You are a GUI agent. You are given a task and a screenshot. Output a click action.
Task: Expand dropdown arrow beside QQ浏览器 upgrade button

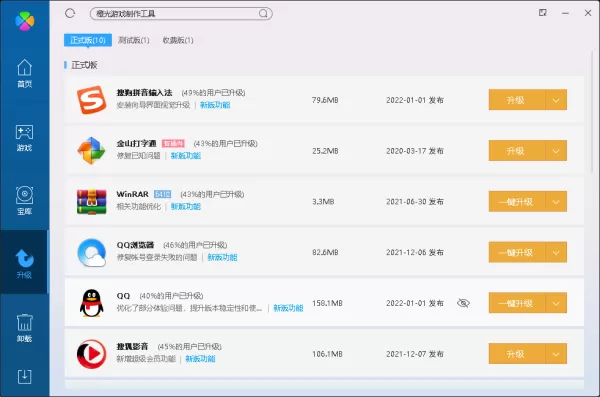click(x=556, y=252)
